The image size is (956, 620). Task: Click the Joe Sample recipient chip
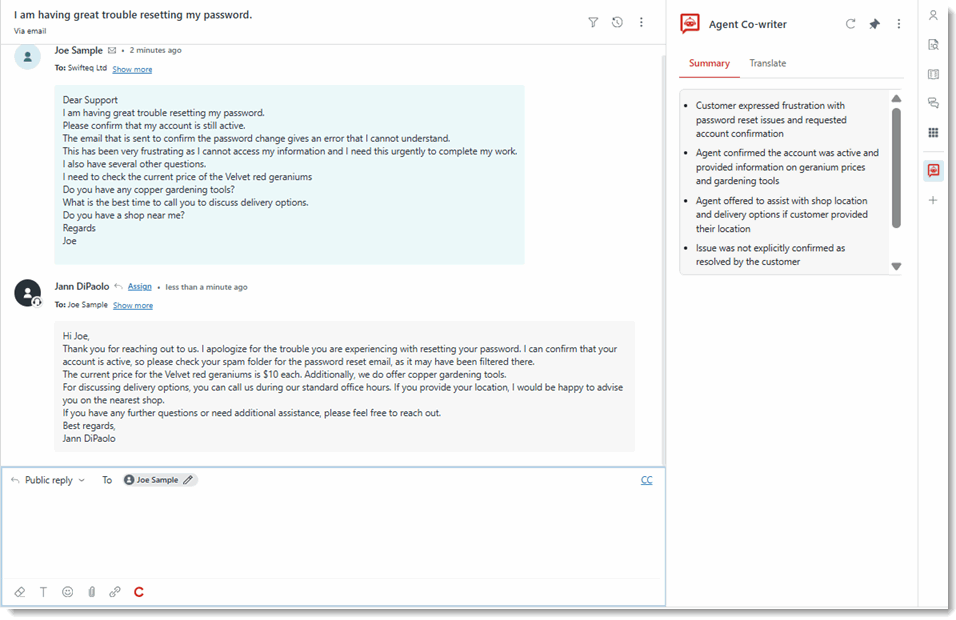click(160, 480)
